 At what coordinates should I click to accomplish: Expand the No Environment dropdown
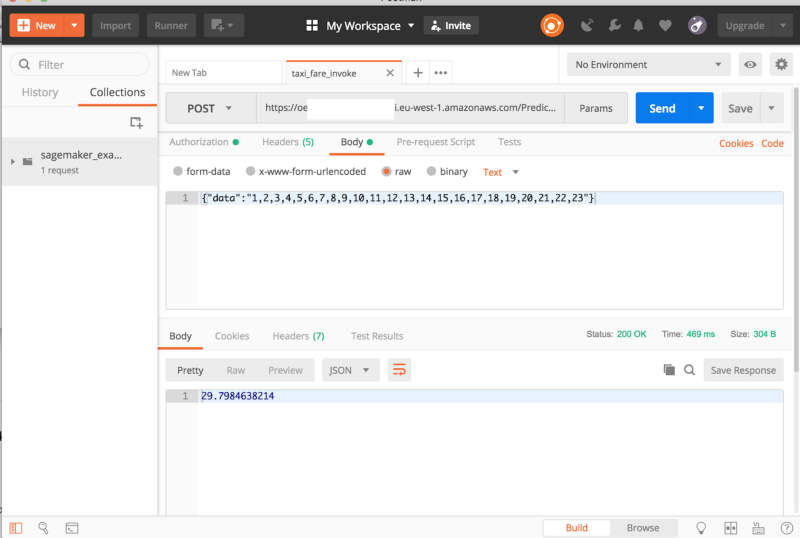pos(648,65)
